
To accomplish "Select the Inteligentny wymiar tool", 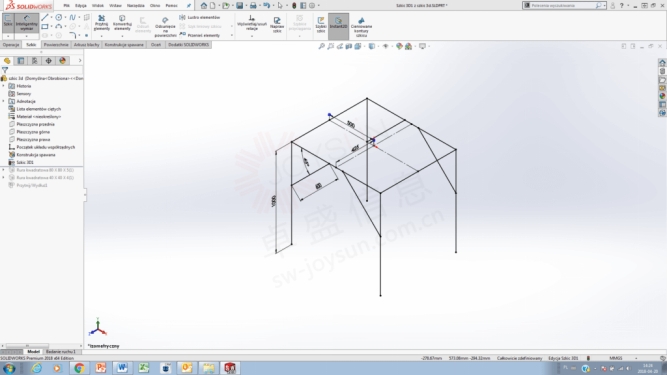I will (26, 23).
